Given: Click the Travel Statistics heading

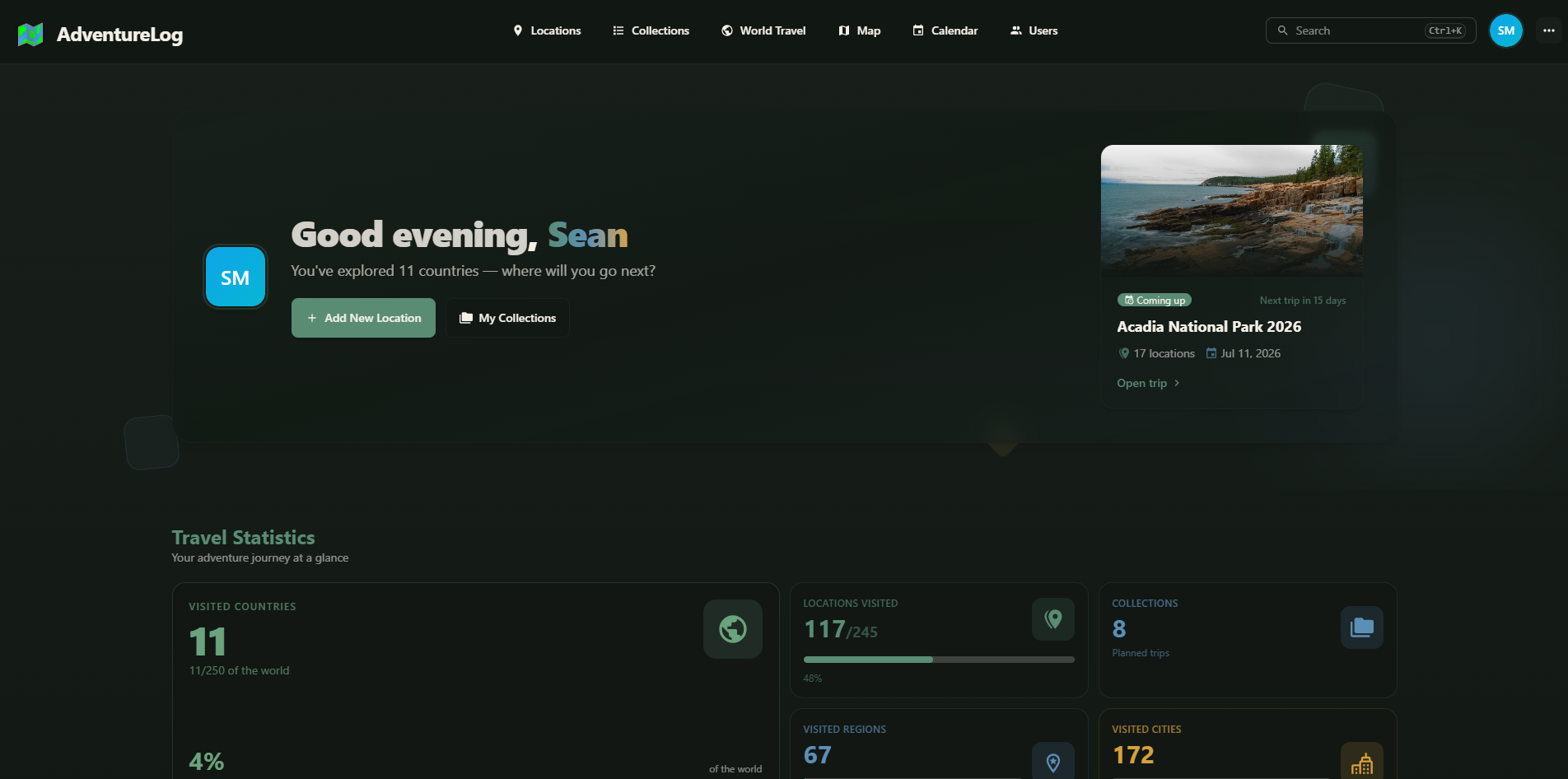Looking at the screenshot, I should [243, 538].
